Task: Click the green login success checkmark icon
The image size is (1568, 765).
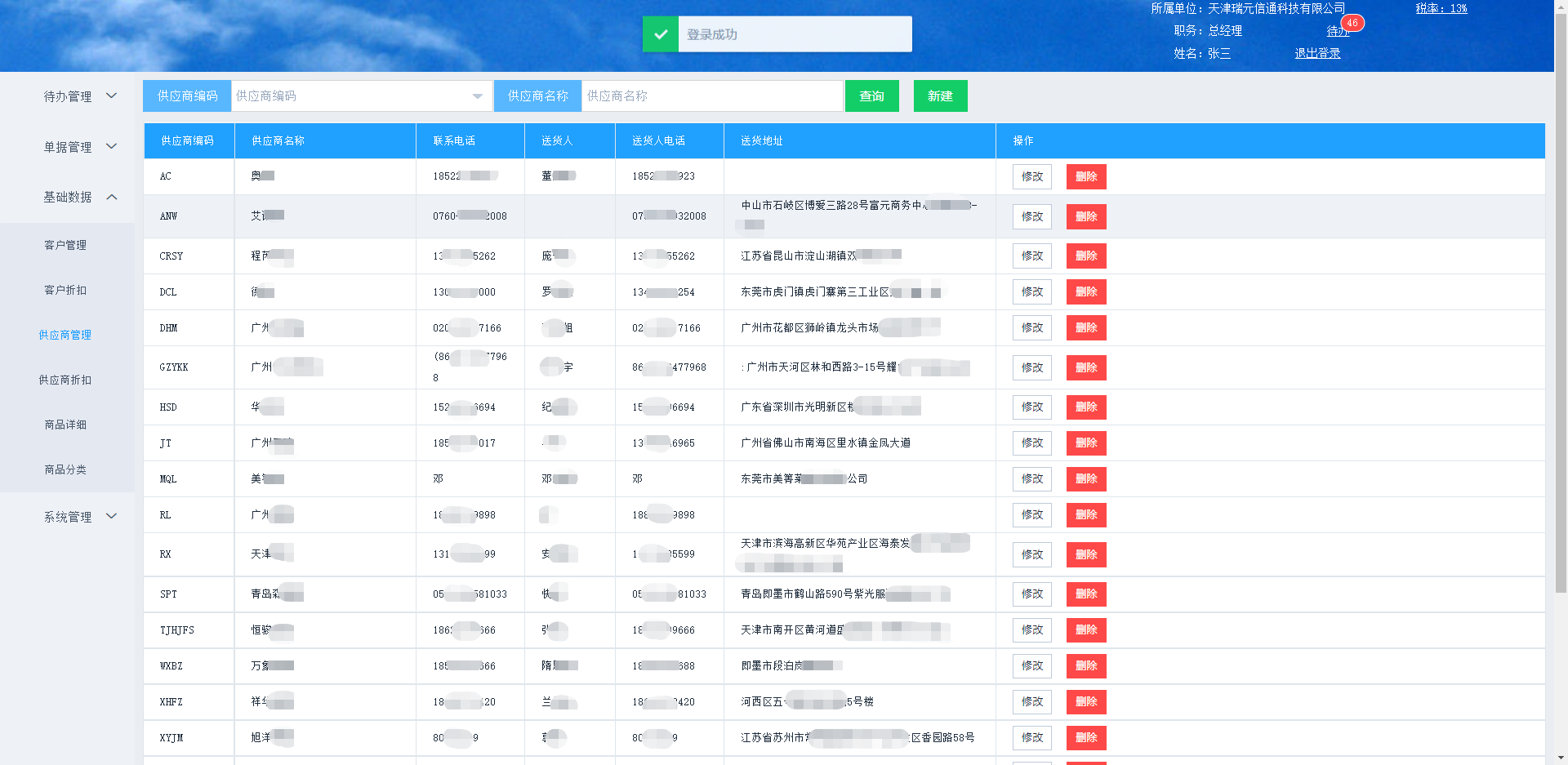Action: coord(660,34)
